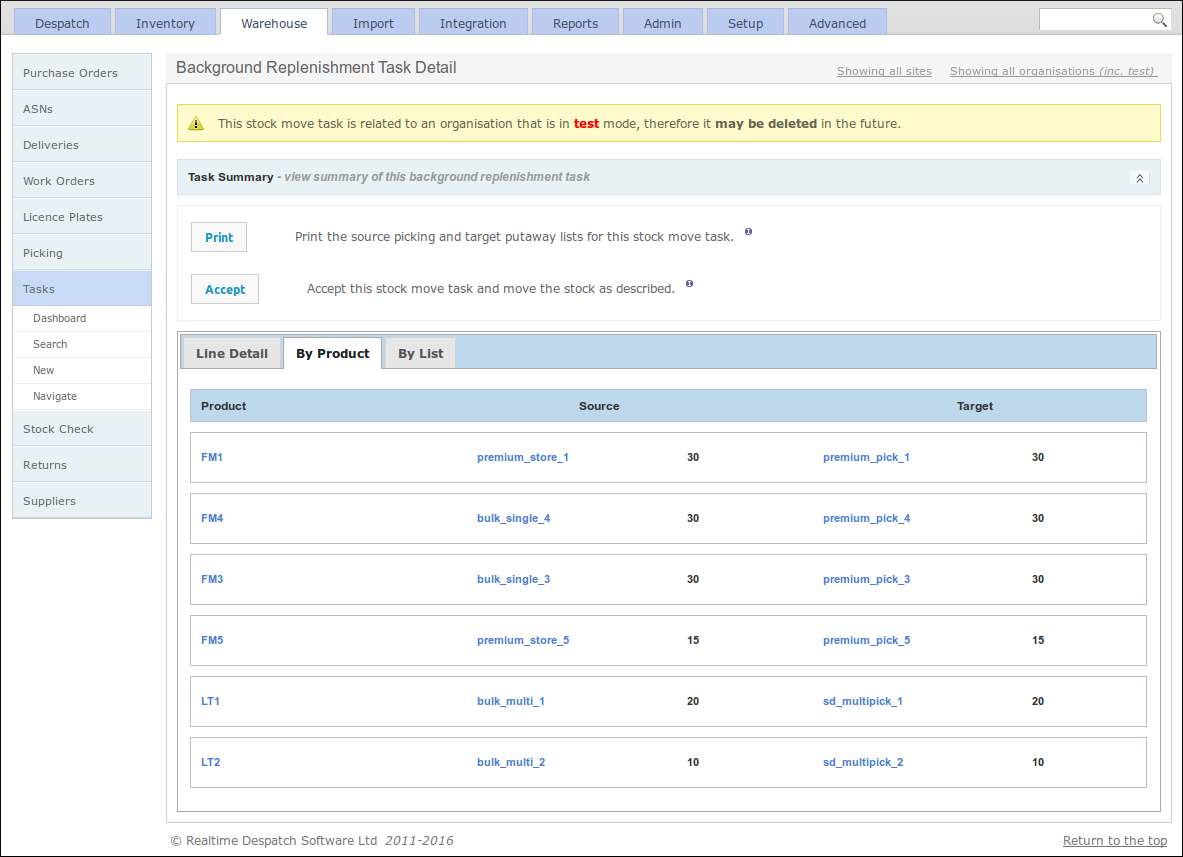The image size is (1183, 857).
Task: Open source location premium_store_1
Action: [523, 457]
